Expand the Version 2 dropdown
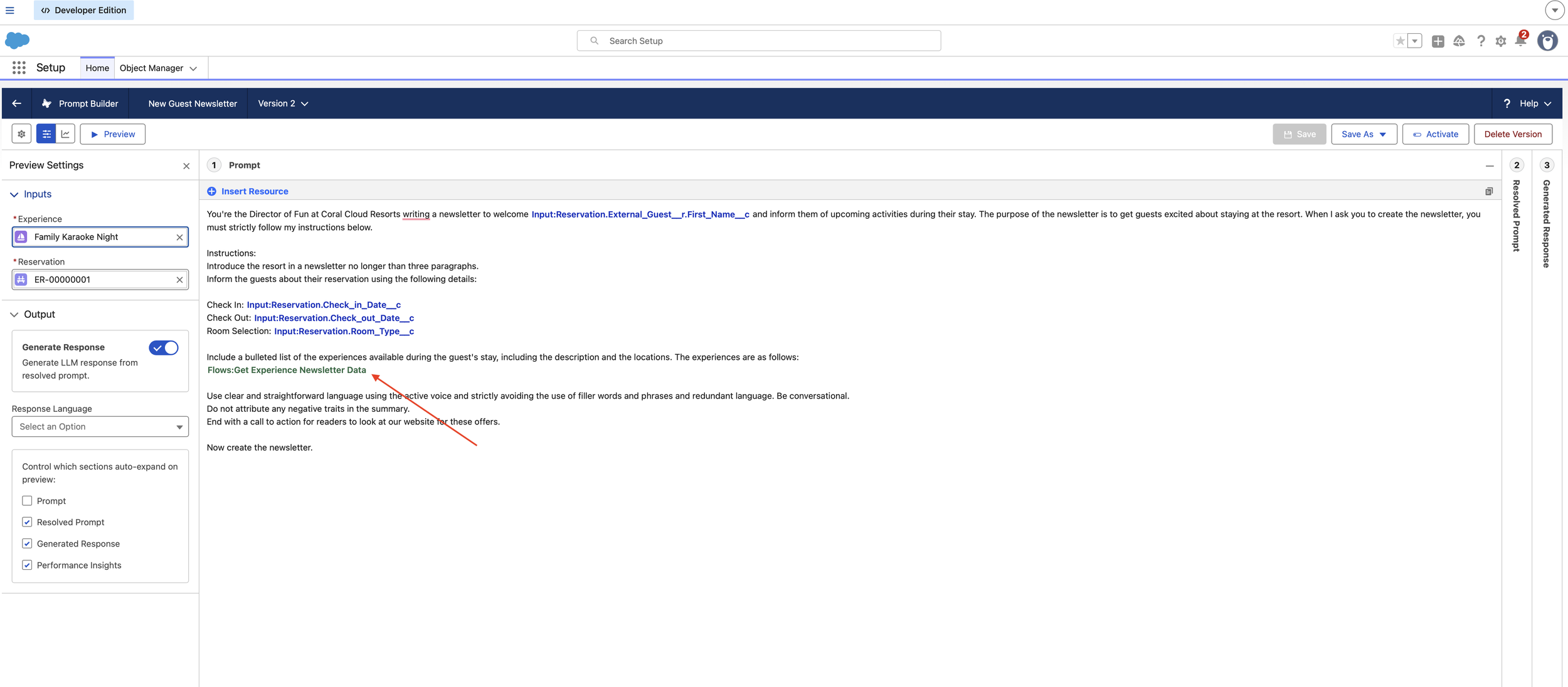 pos(283,103)
